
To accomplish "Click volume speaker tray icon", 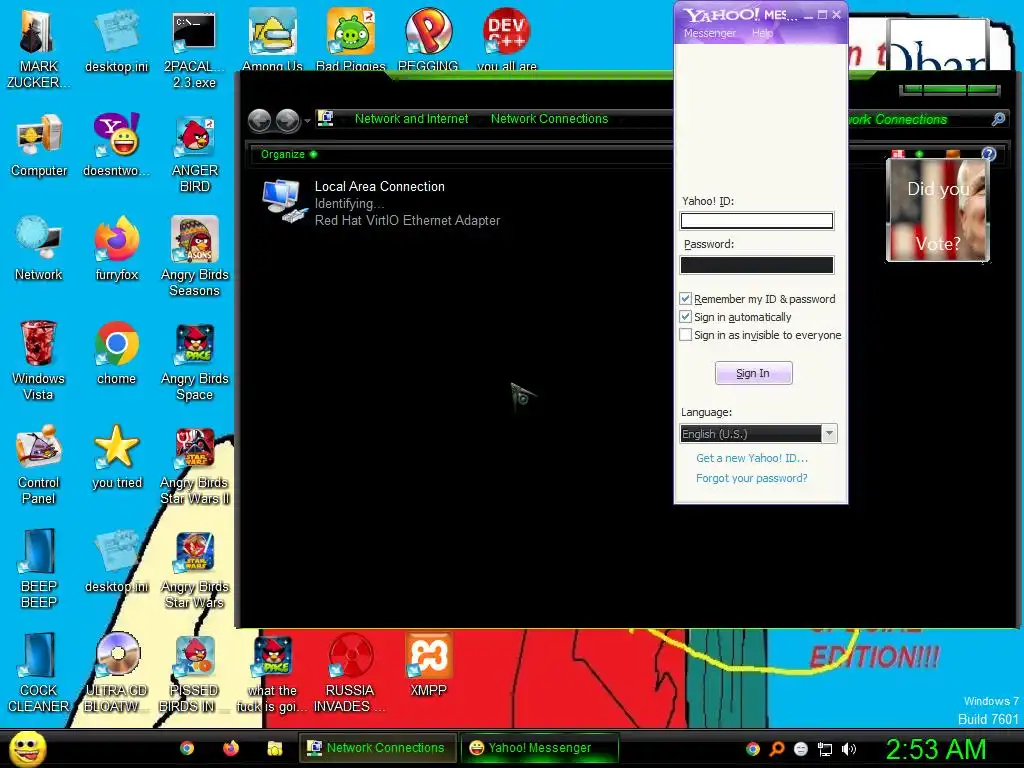I will pyautogui.click(x=848, y=749).
